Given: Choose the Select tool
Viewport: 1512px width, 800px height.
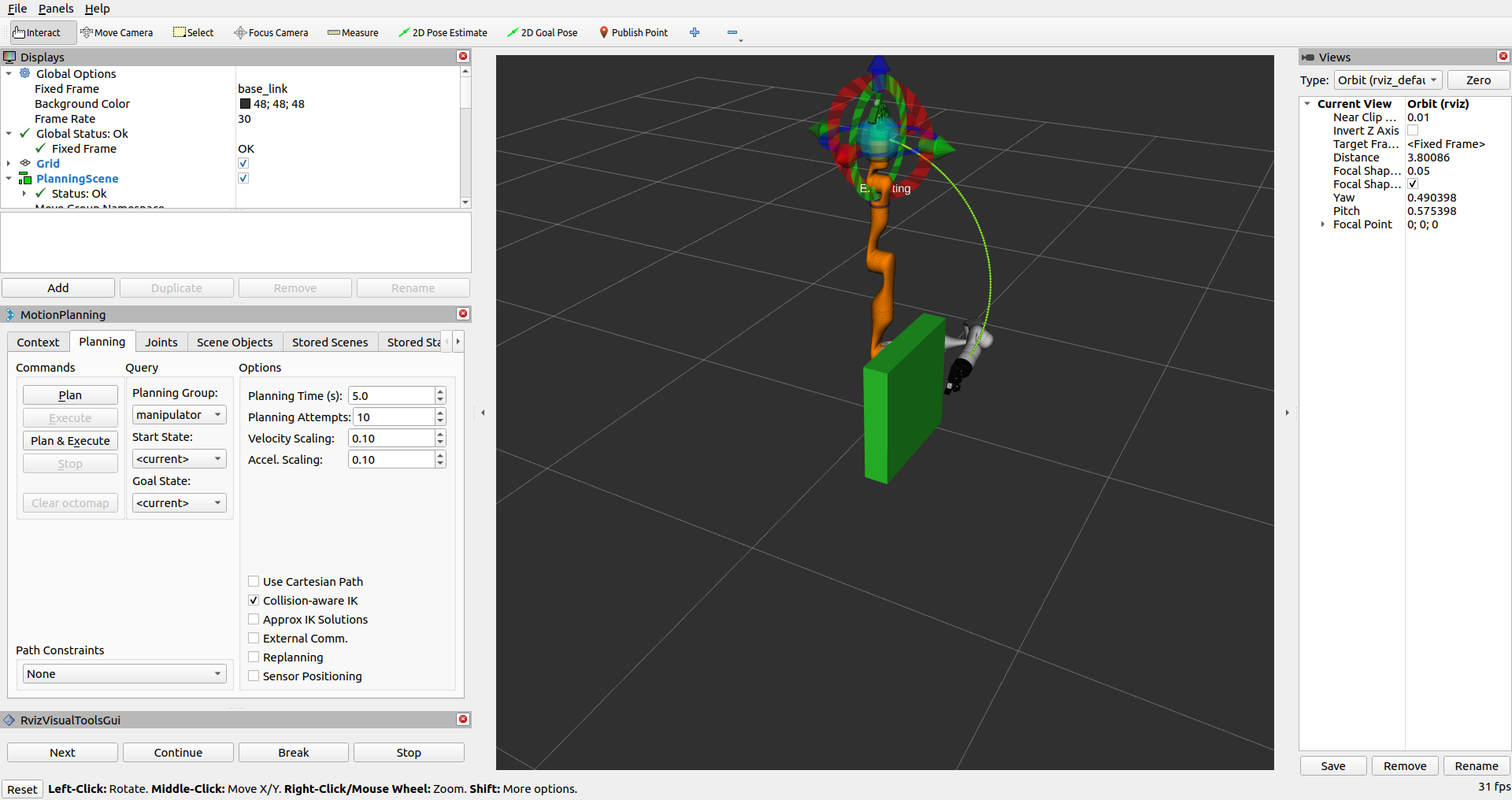Looking at the screenshot, I should 194,32.
